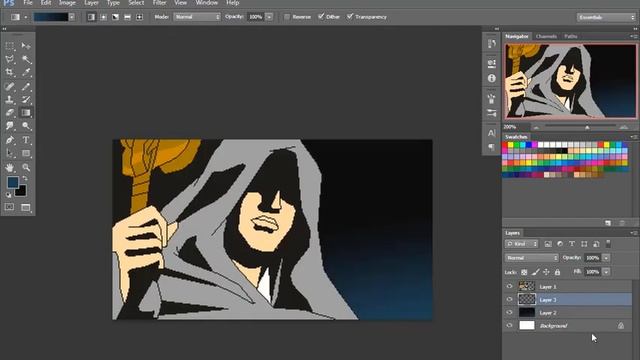Click the options bar gradient preview
Viewport: 640px width, 360px height.
point(51,17)
